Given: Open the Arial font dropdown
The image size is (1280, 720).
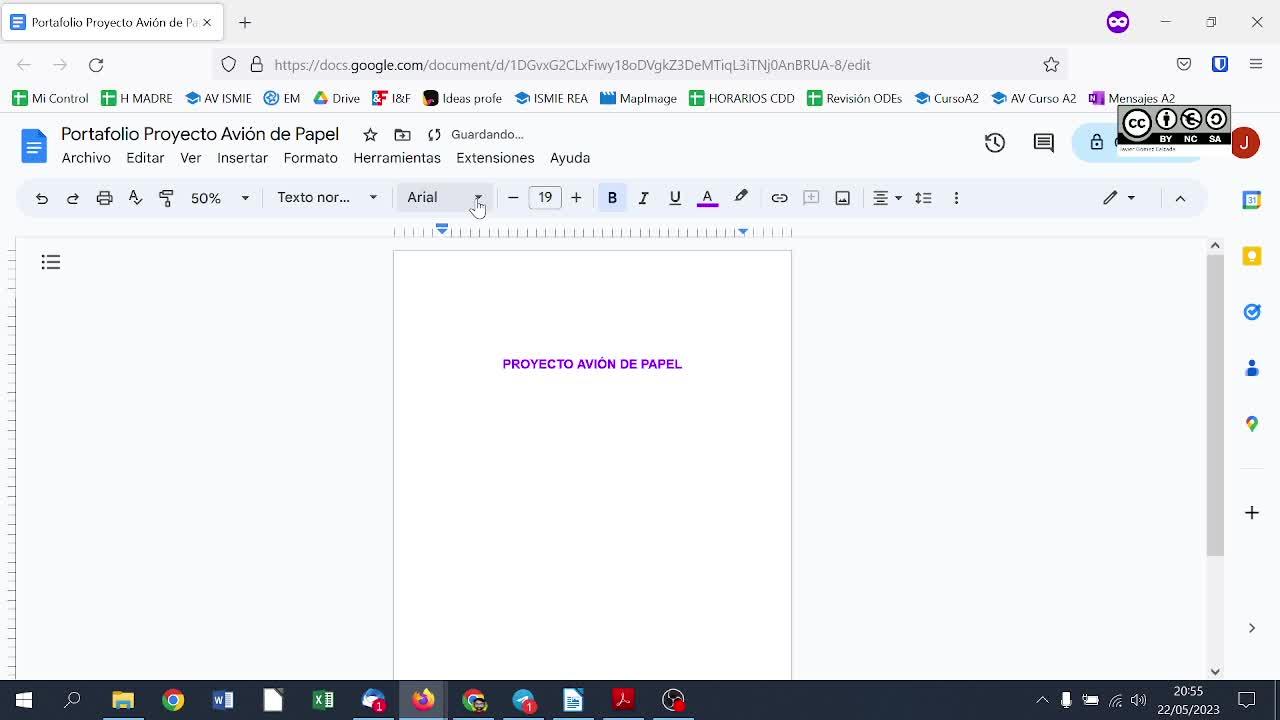Looking at the screenshot, I should coord(444,198).
